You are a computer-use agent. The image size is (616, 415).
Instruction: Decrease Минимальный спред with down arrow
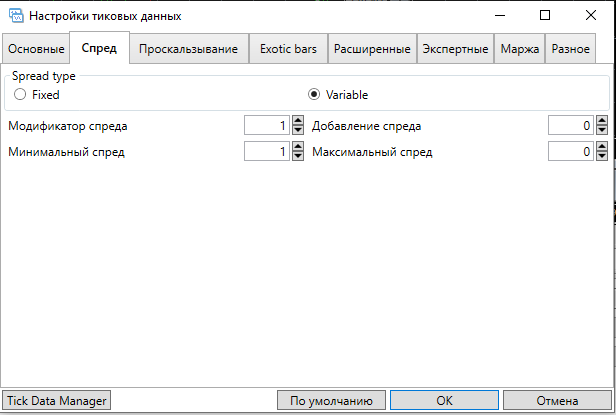pos(298,156)
